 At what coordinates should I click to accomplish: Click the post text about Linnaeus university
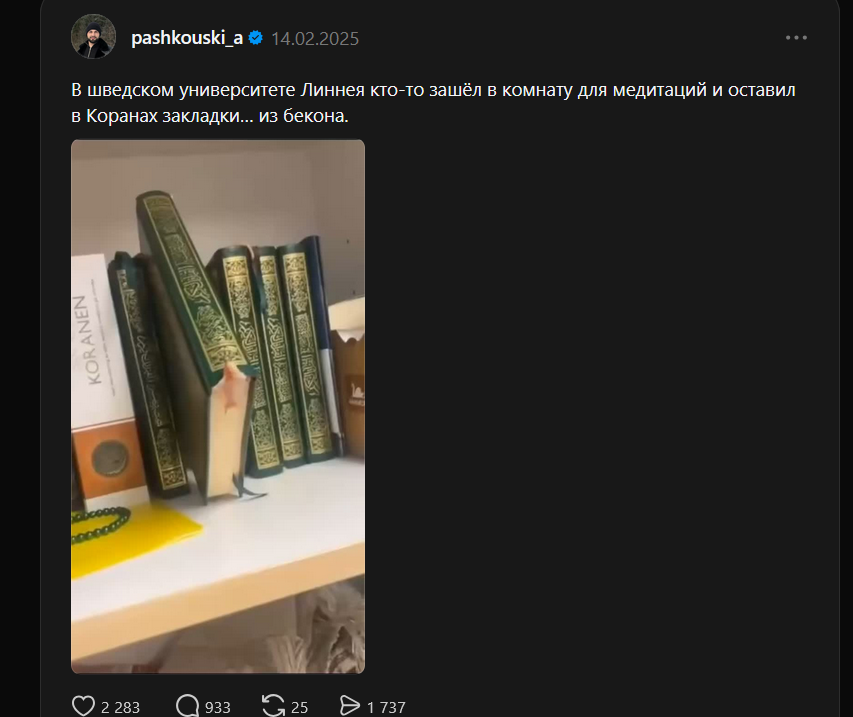[433, 102]
